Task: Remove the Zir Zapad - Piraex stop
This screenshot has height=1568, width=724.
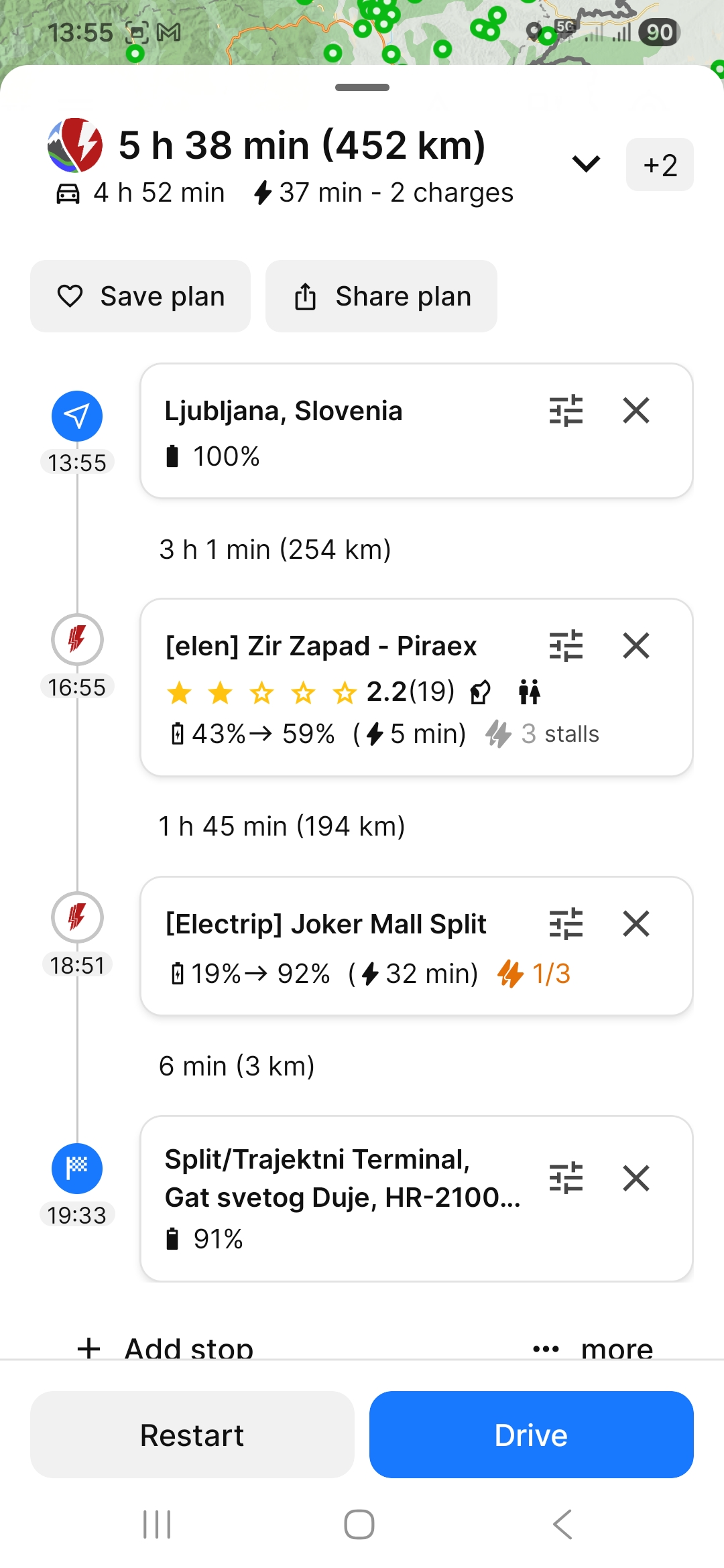Action: click(636, 646)
